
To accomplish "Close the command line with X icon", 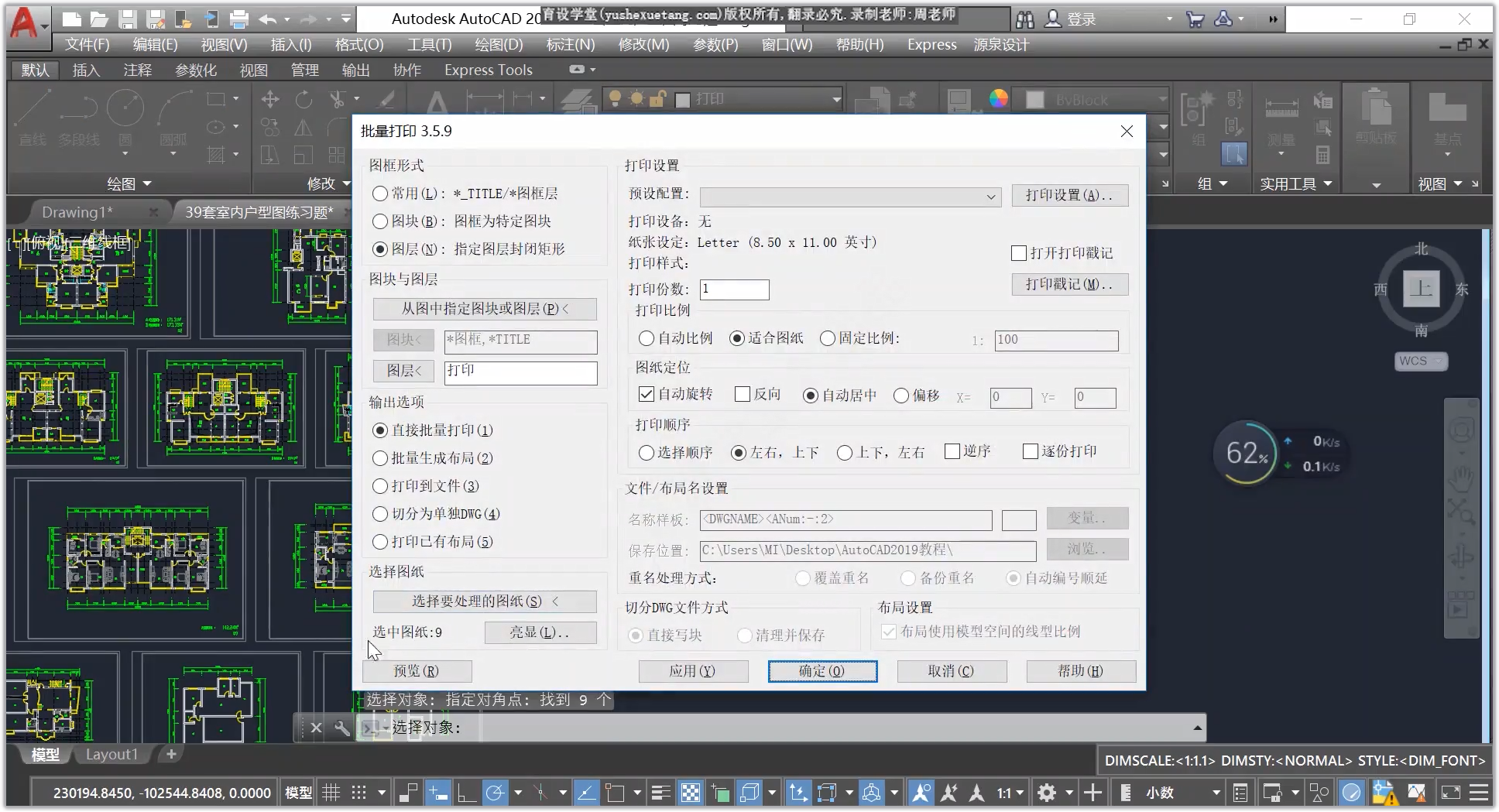I will pyautogui.click(x=316, y=728).
